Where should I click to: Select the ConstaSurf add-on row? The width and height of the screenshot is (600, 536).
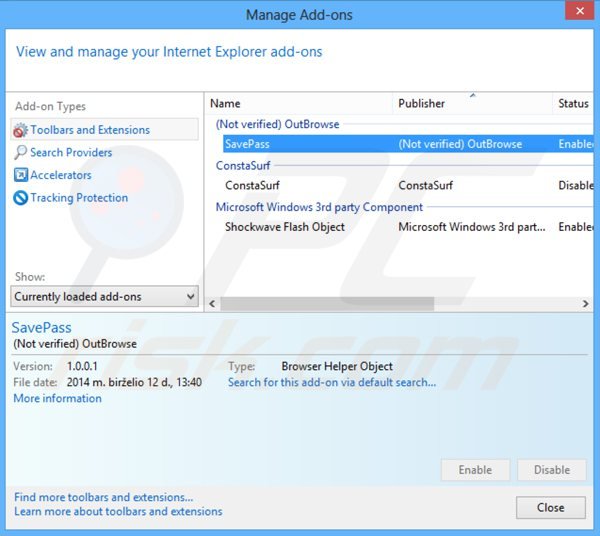(x=408, y=186)
